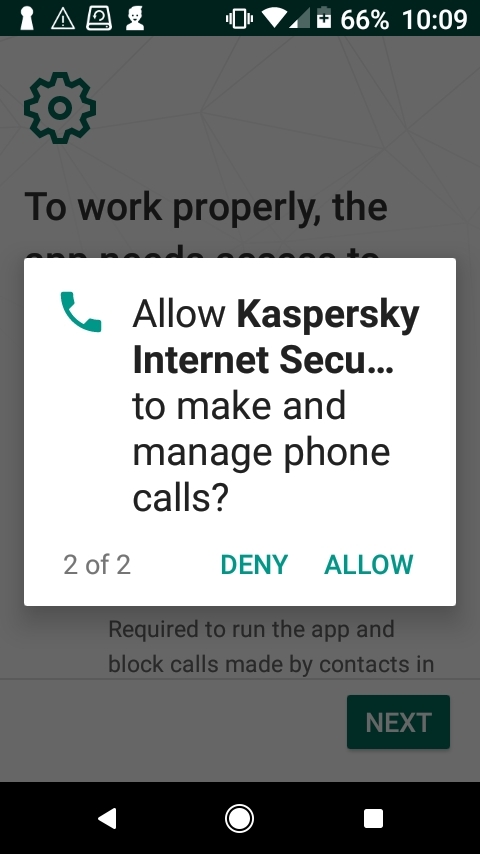Tap the gear settings icon

click(60, 108)
